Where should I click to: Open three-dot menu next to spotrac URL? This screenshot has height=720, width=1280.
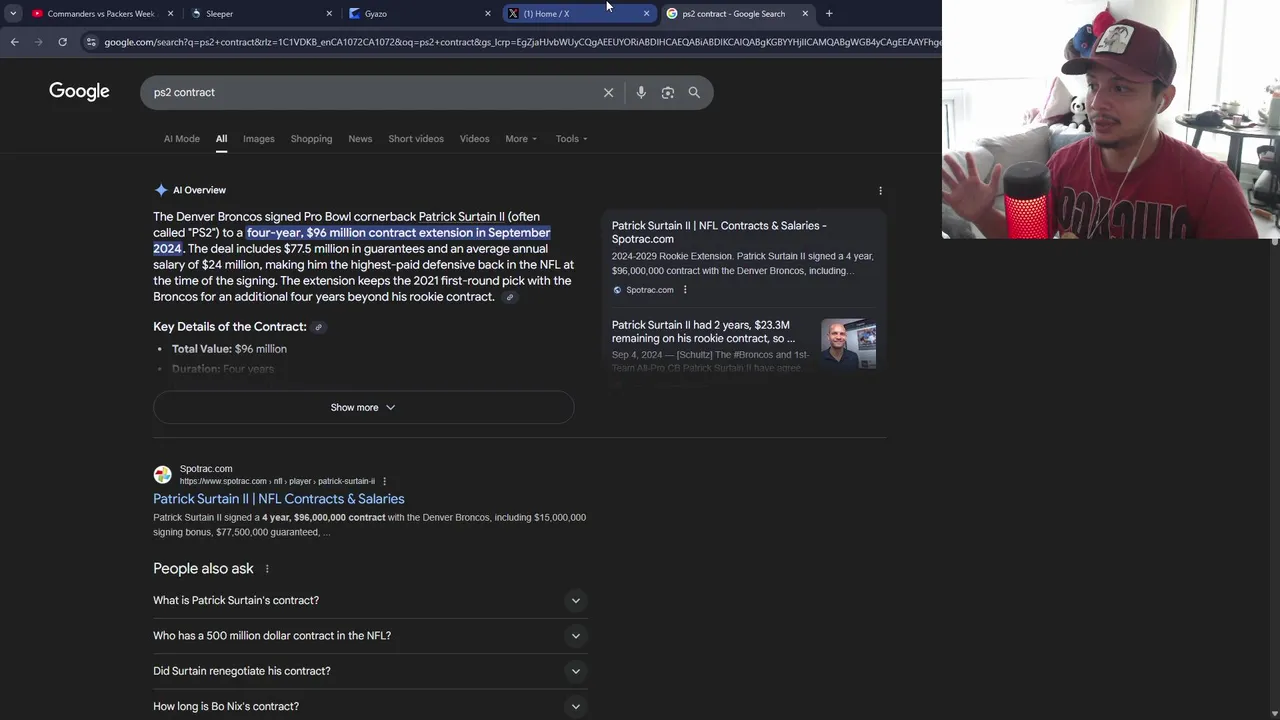(x=384, y=481)
